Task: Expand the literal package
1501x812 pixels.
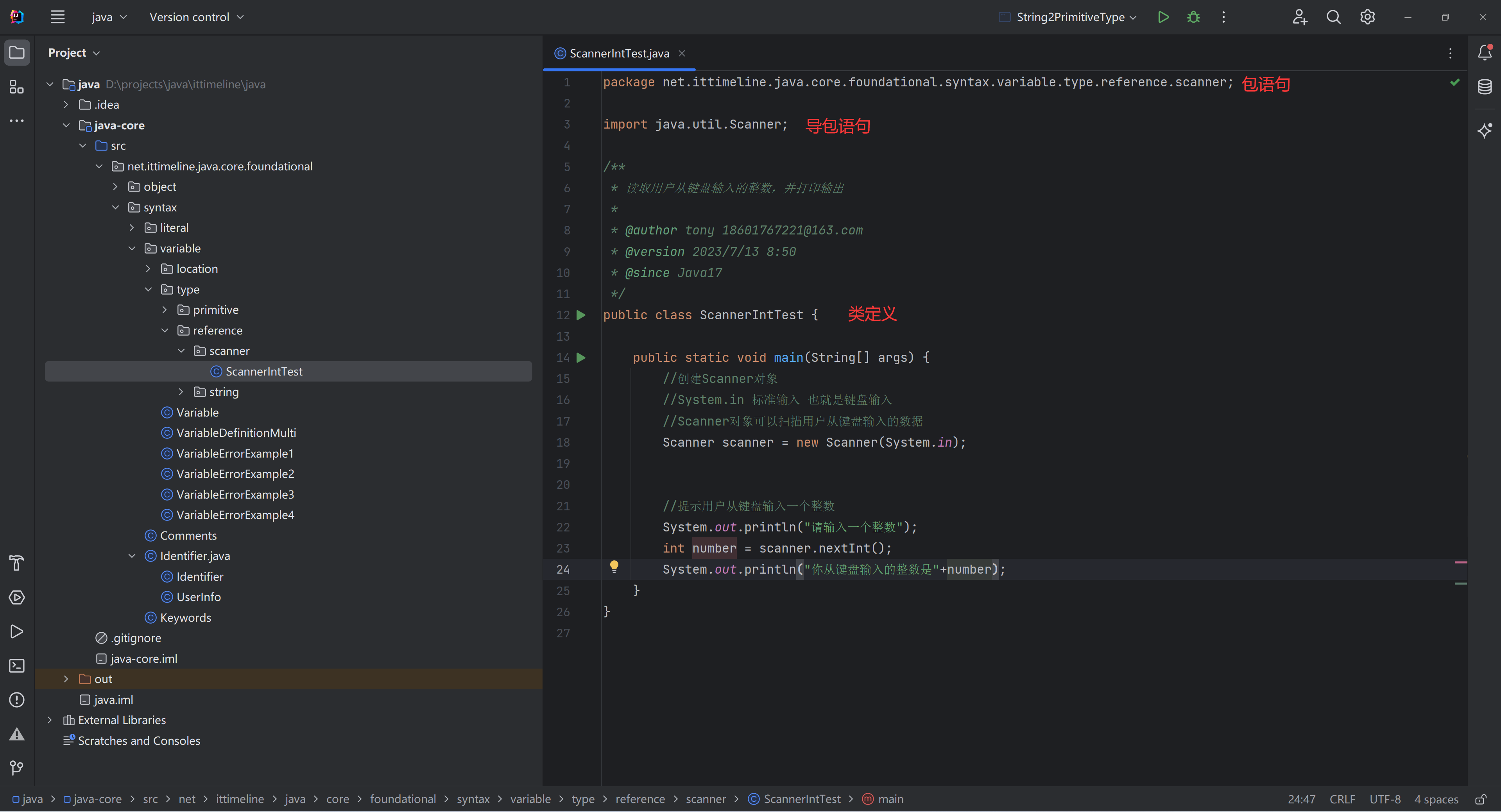Action: point(132,228)
